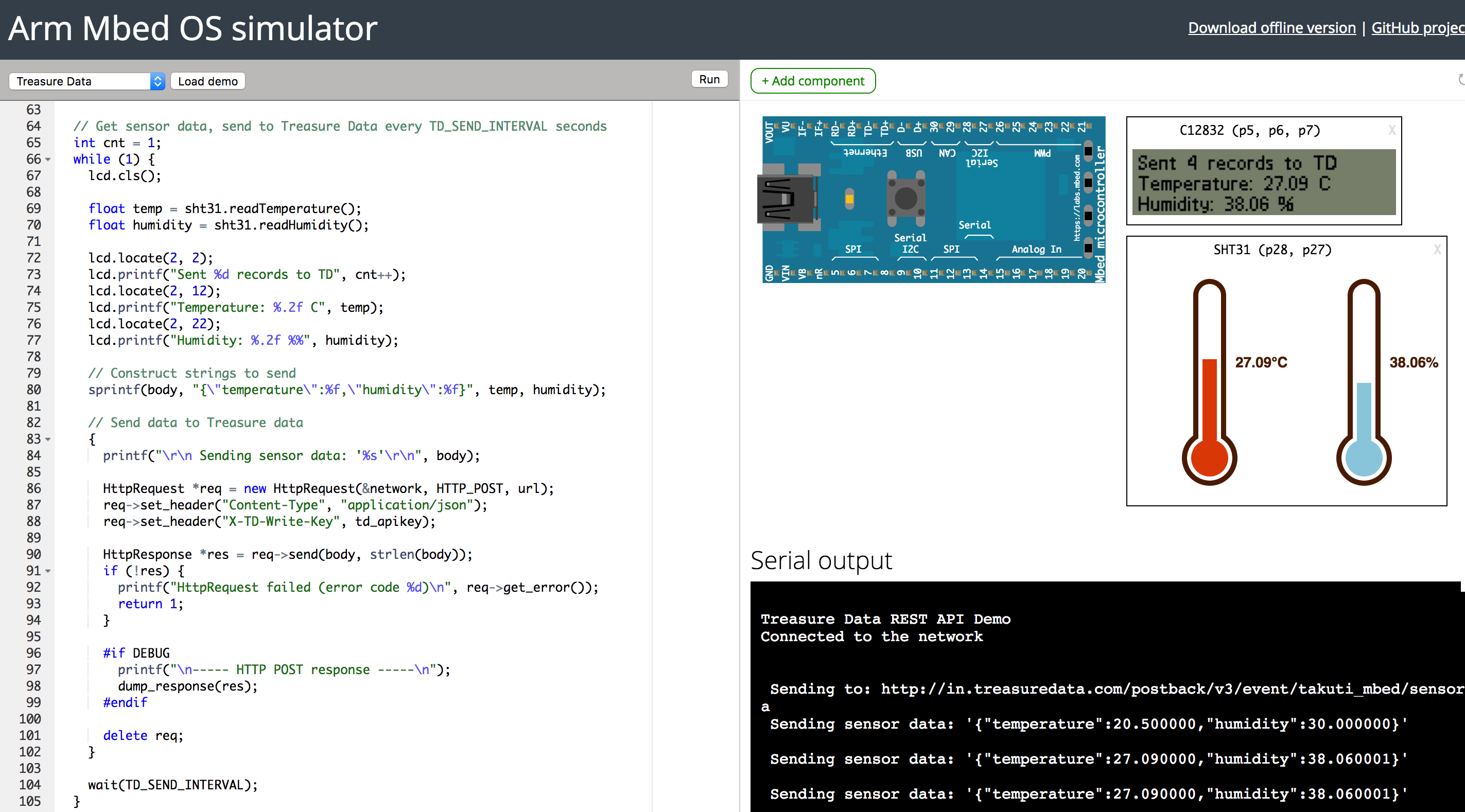Click the orange status LED on board
Image resolution: width=1465 pixels, height=812 pixels.
point(849,199)
